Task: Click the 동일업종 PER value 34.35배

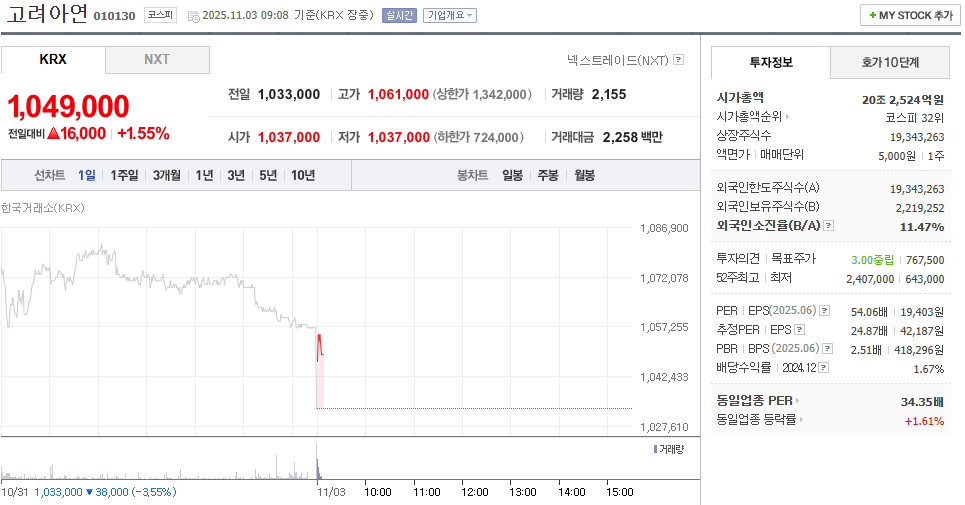Action: coord(922,402)
